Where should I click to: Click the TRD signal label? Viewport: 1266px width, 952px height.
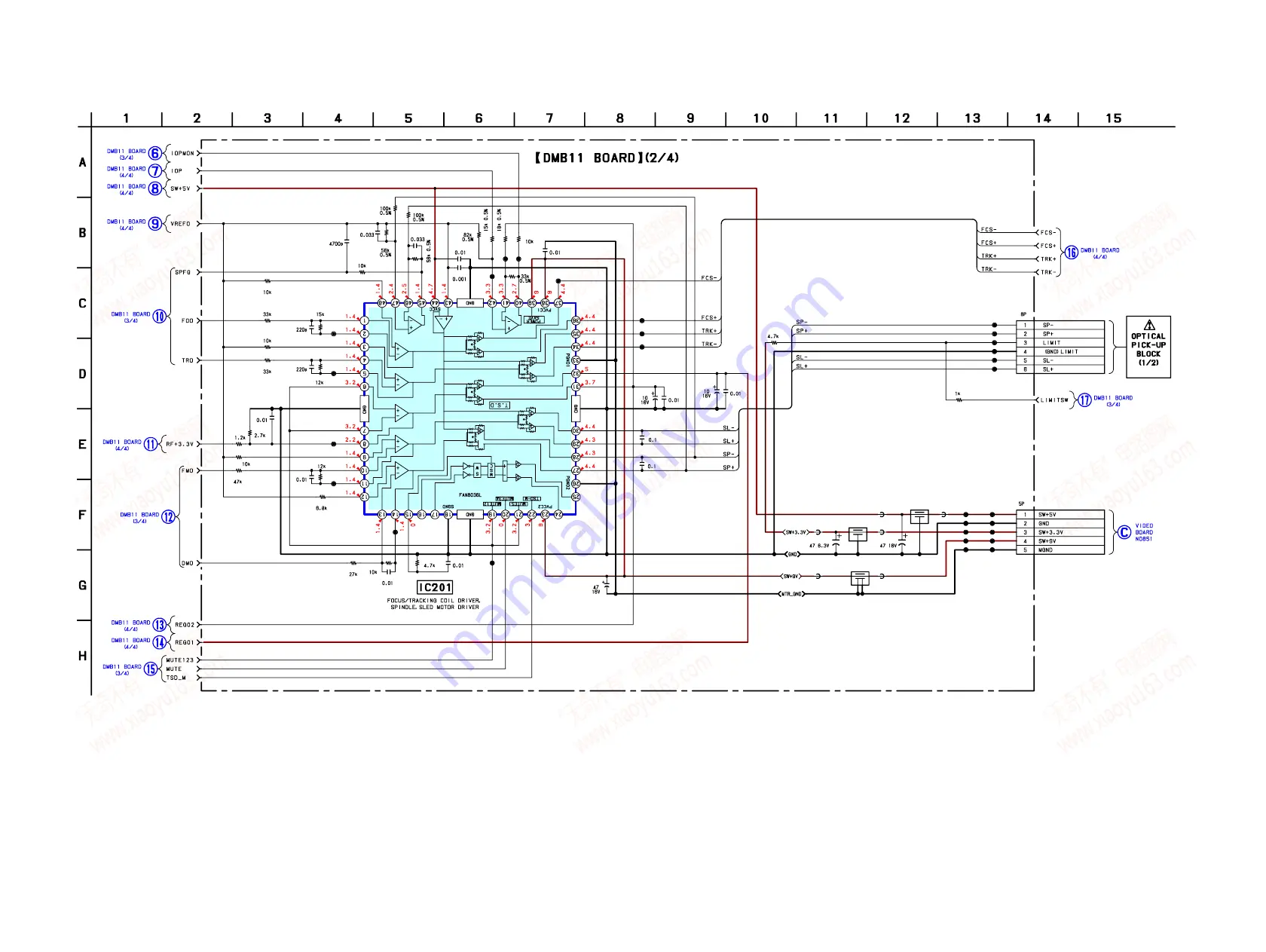pos(188,360)
